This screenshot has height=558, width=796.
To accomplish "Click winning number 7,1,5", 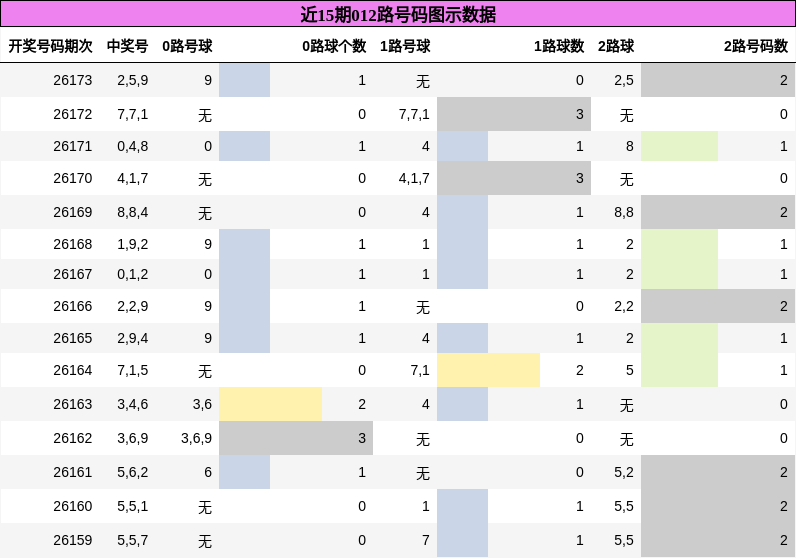I will tap(132, 370).
